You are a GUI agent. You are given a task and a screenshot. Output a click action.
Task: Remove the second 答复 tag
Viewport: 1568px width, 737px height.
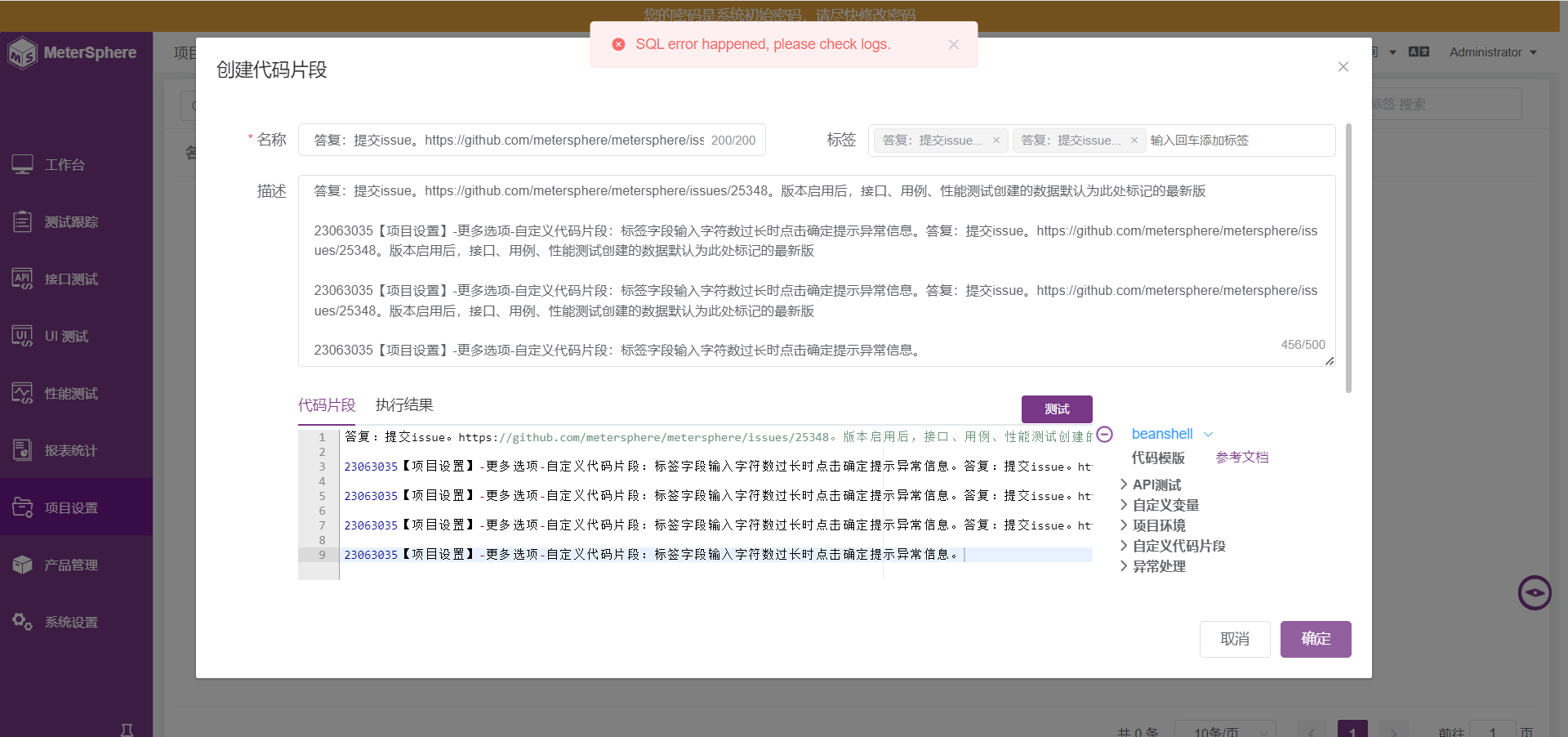pos(1134,141)
